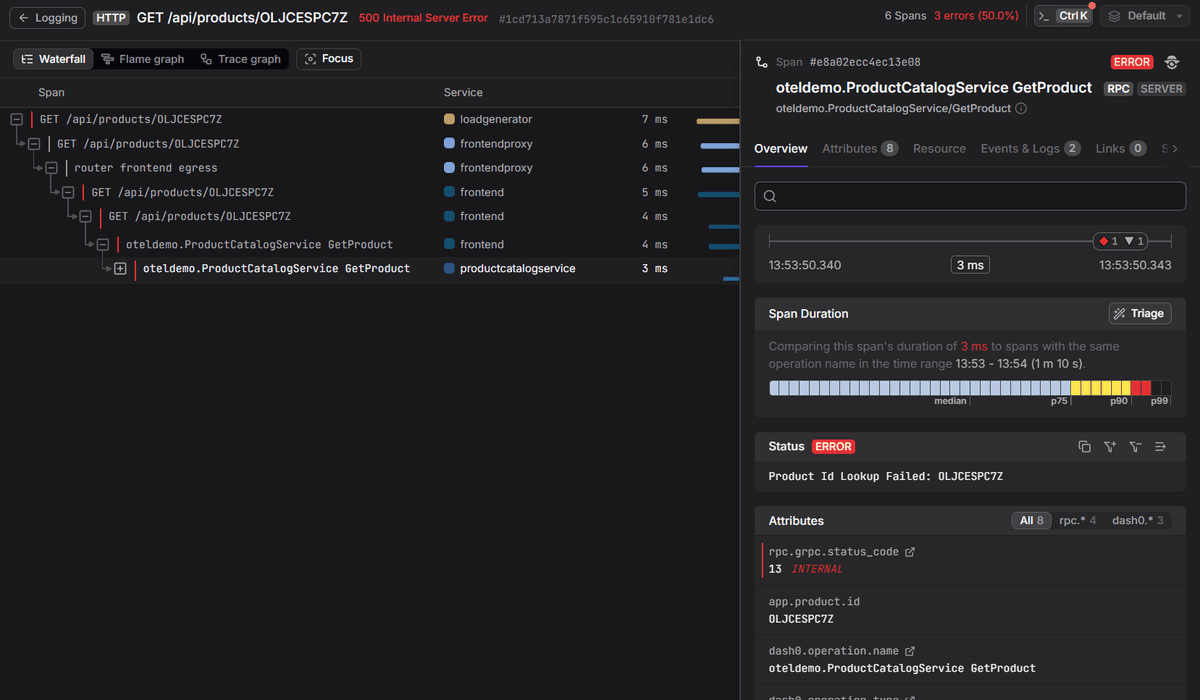Screen dimensions: 1200x700
Task: Select the All 8 attributes filter
Action: click(x=1032, y=520)
